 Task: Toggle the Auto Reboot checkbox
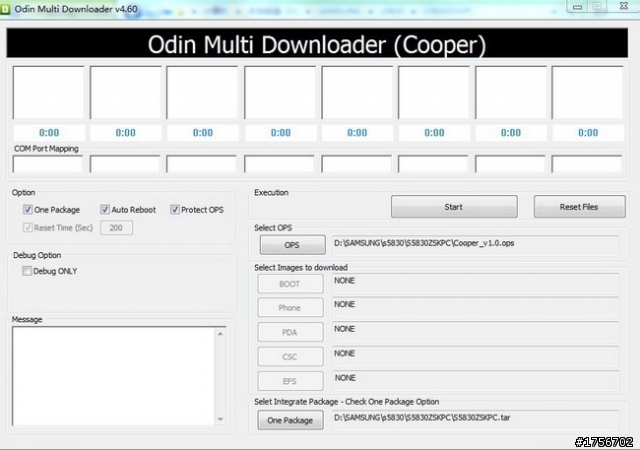(105, 210)
